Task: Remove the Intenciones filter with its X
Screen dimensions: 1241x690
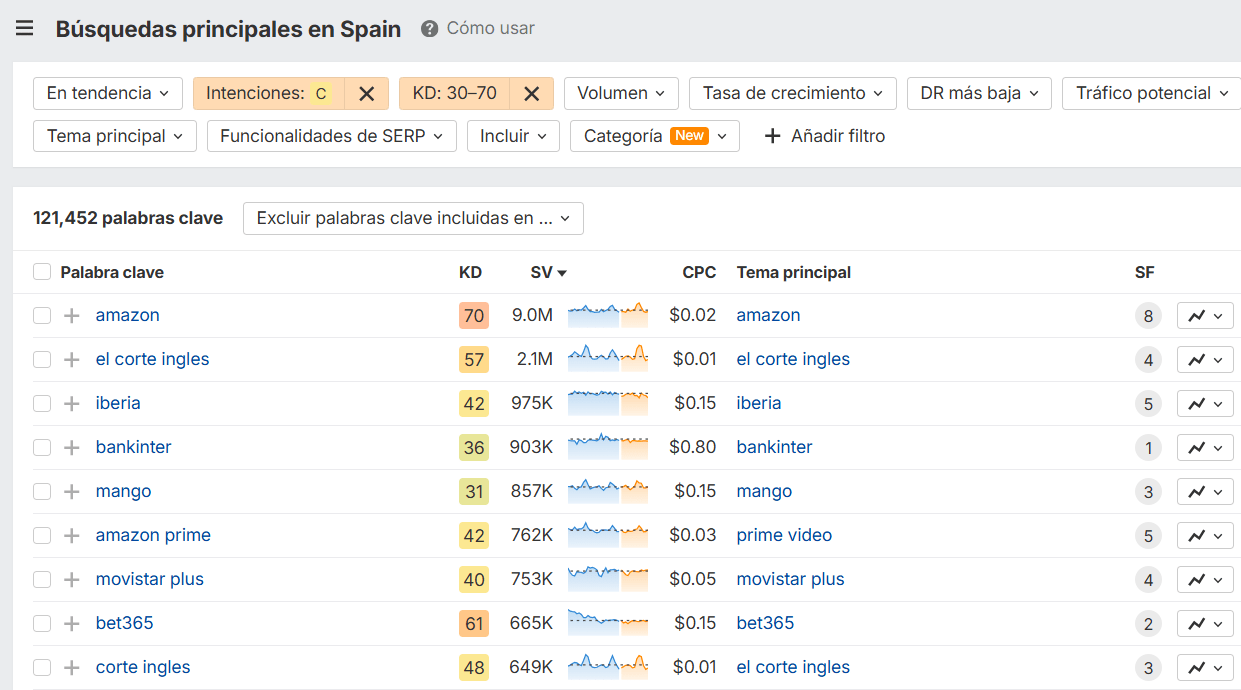Action: point(367,93)
